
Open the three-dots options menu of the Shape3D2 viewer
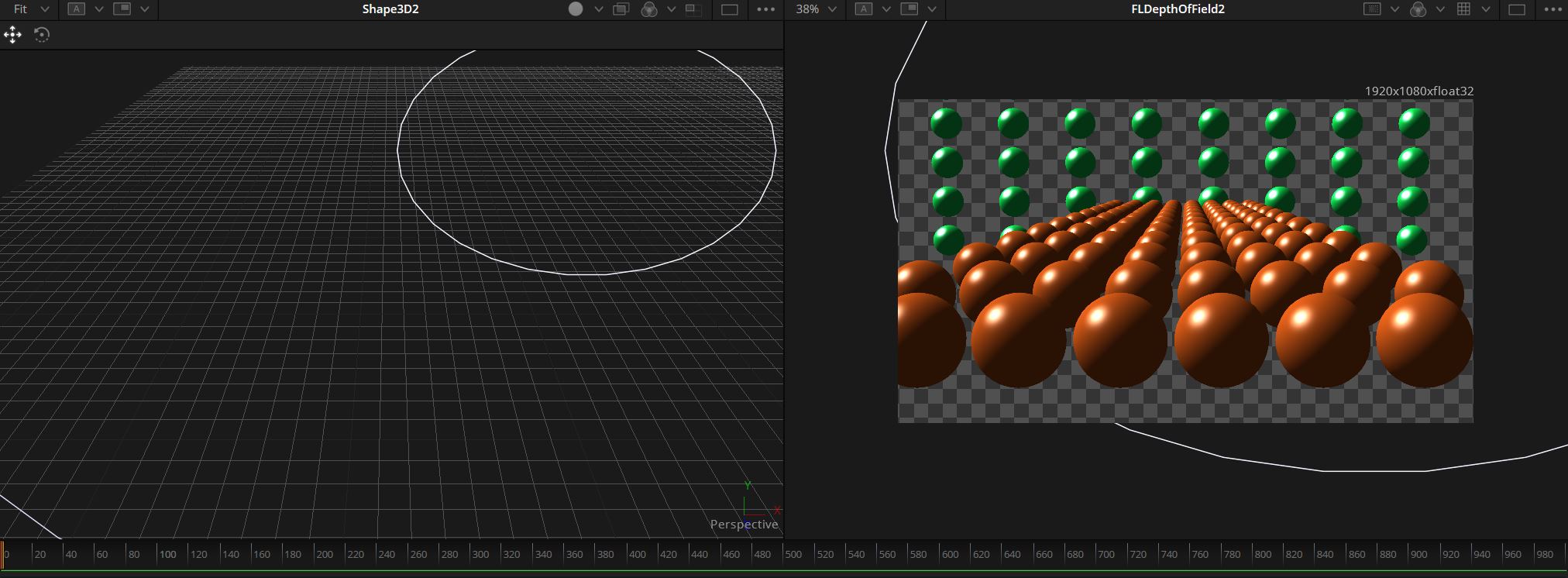(765, 9)
